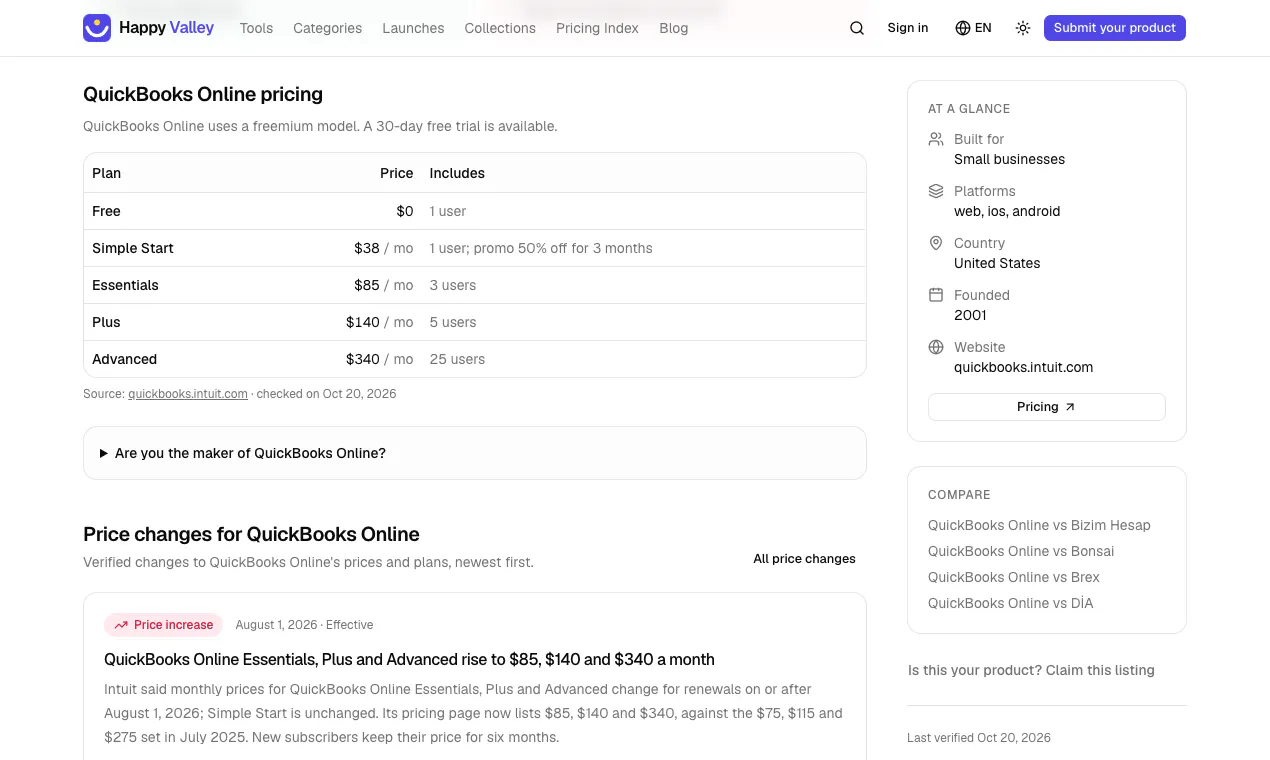Expand "Are you the maker of QuickBooks Online?"
Viewport: 1270px width, 760px height.
click(x=475, y=453)
